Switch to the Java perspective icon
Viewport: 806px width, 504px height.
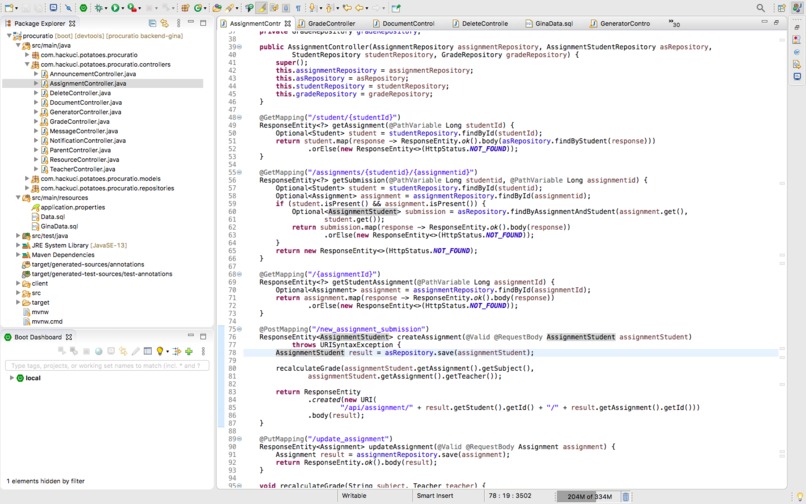pyautogui.click(x=797, y=8)
